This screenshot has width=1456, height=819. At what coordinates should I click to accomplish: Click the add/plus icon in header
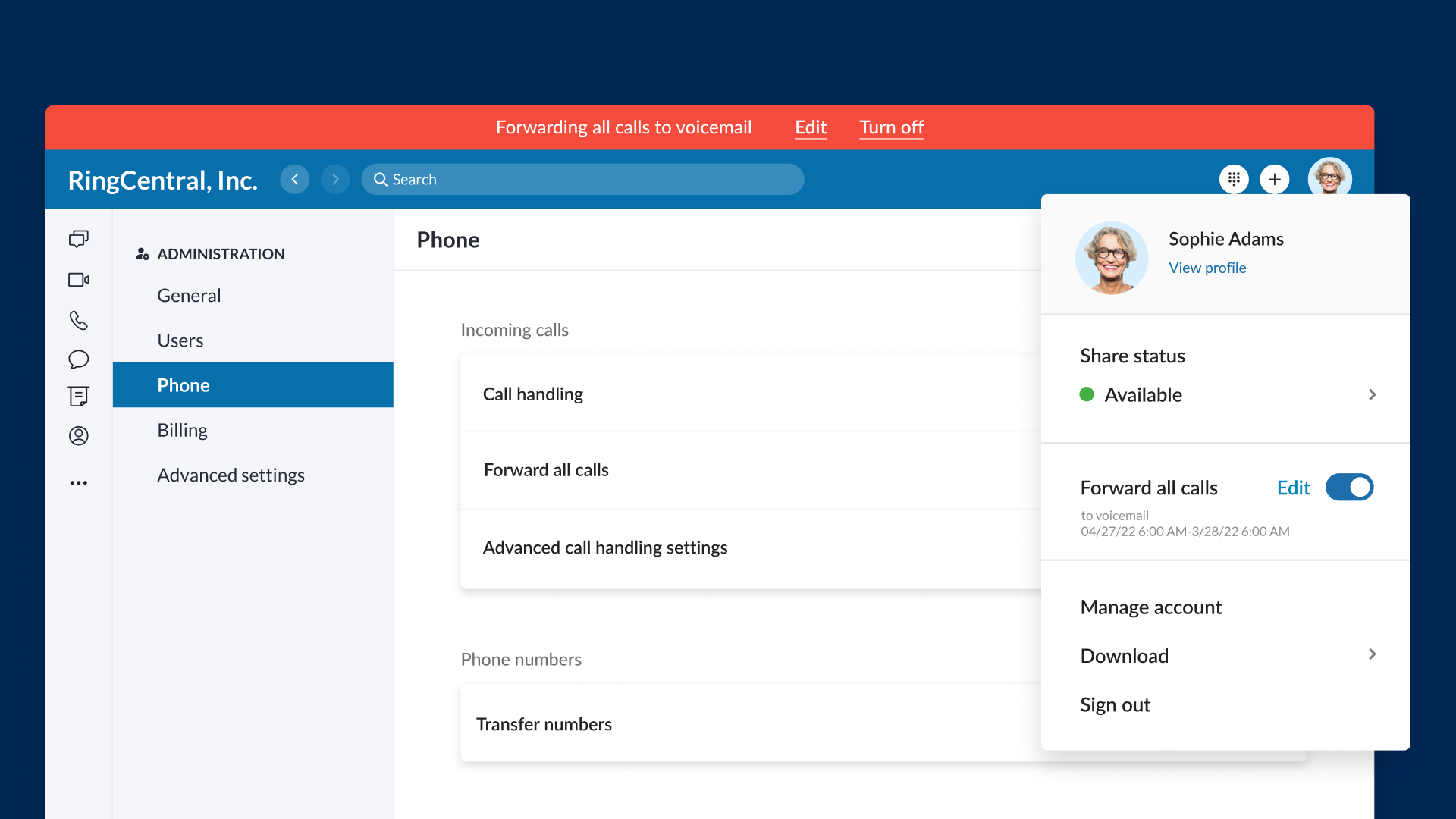(x=1275, y=179)
